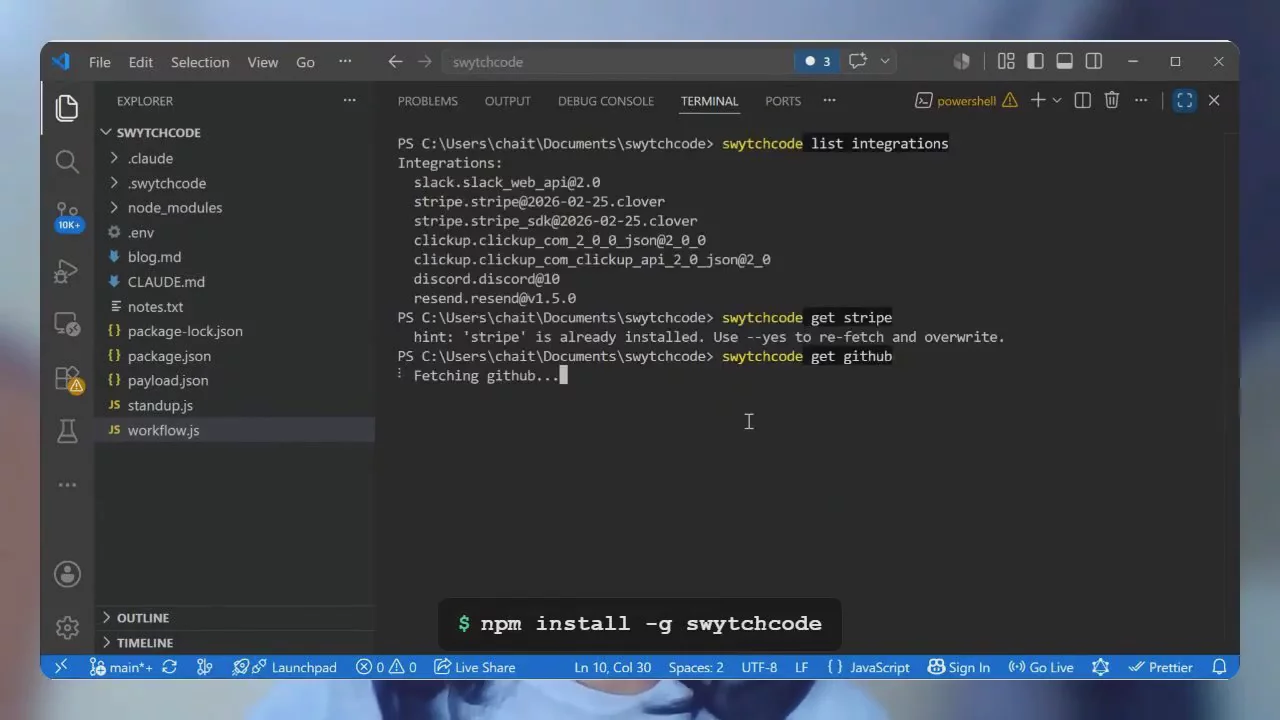Open the Run and Debug view
This screenshot has width=1280, height=720.
[x=67, y=271]
